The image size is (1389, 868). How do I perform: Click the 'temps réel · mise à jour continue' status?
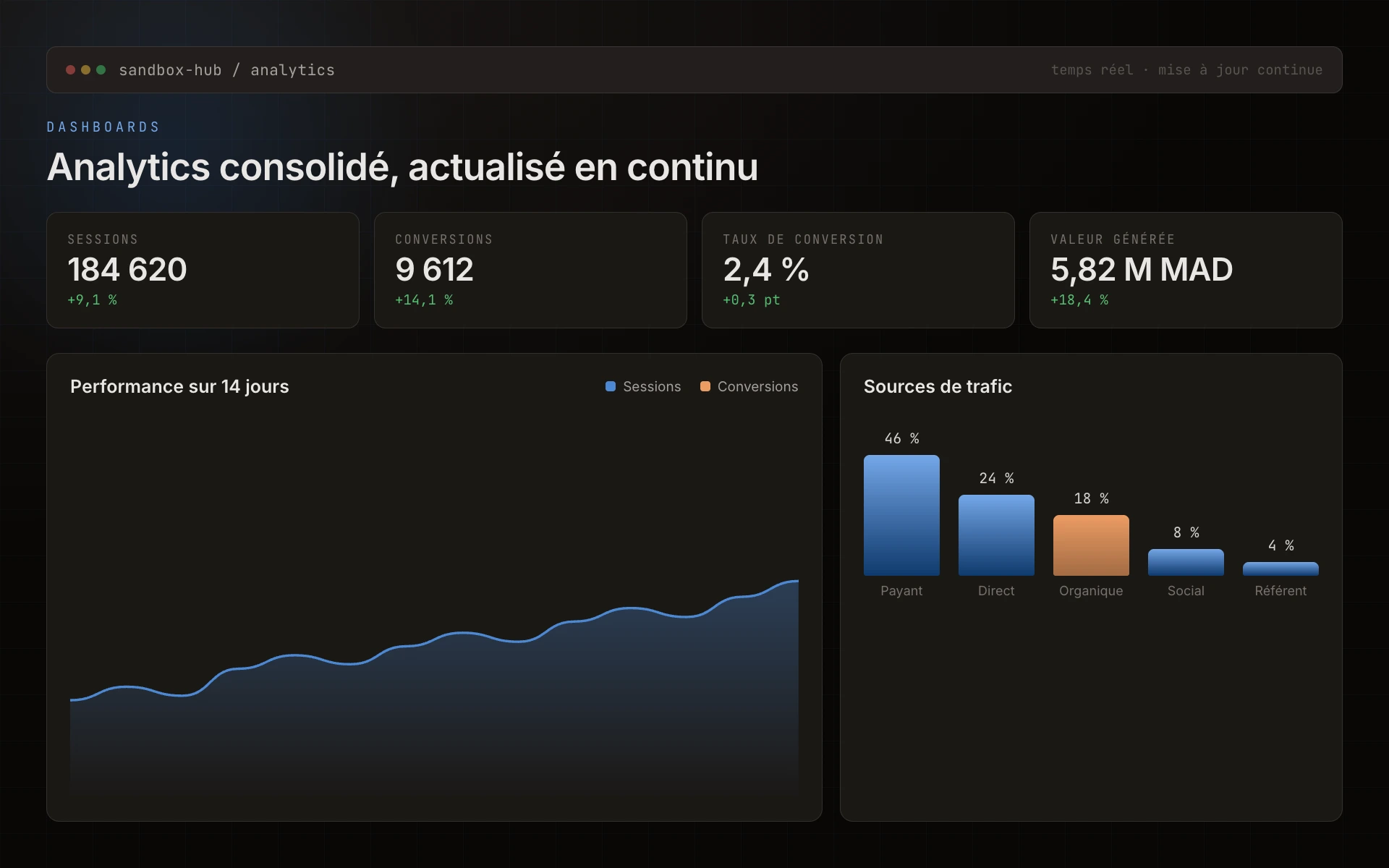click(1186, 70)
